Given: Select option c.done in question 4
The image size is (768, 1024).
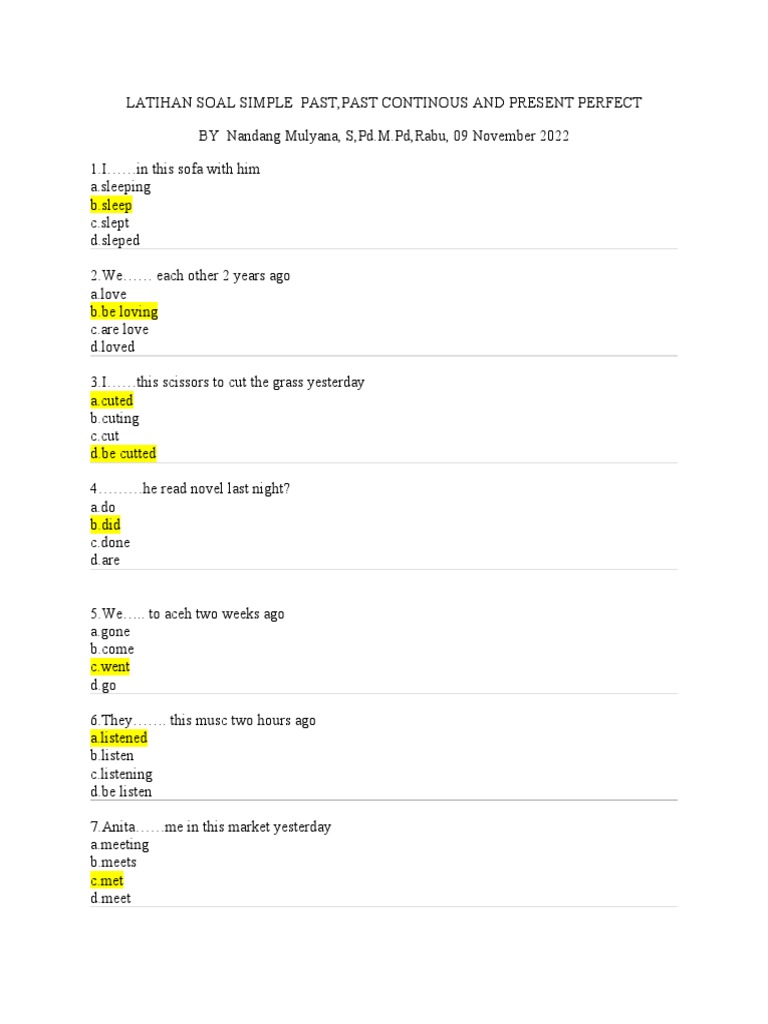Looking at the screenshot, I should pyautogui.click(x=110, y=542).
